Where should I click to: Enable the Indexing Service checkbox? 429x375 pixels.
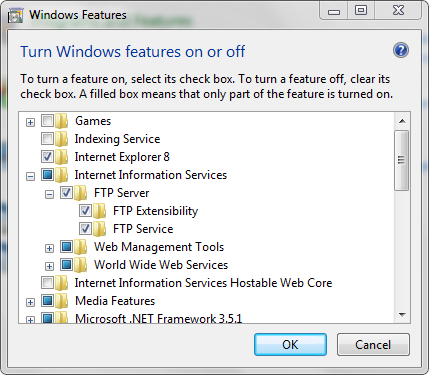tap(47, 139)
